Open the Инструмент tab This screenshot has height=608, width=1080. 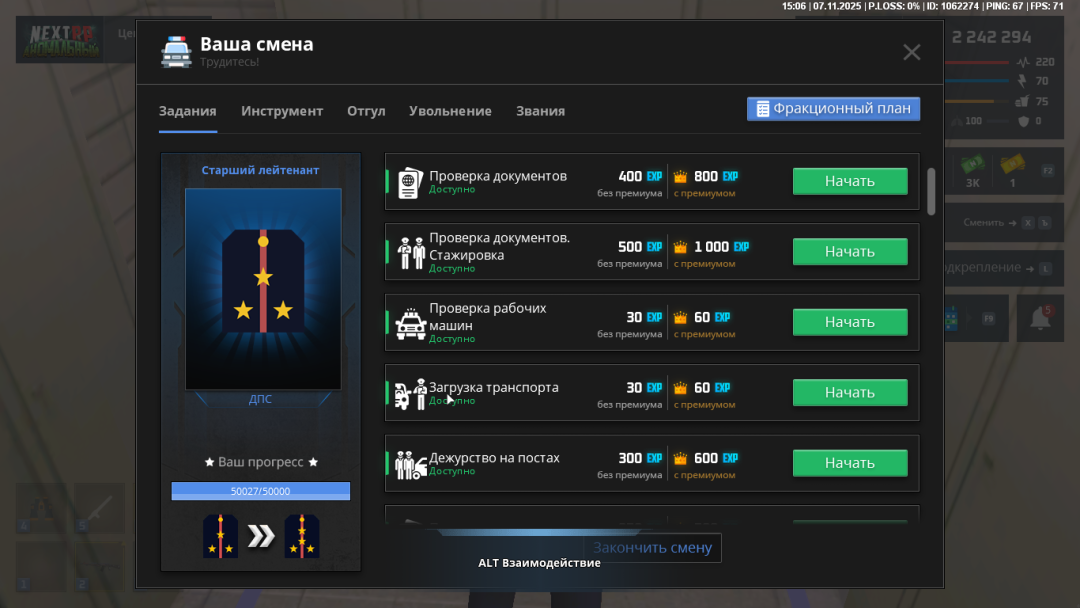pyautogui.click(x=282, y=111)
